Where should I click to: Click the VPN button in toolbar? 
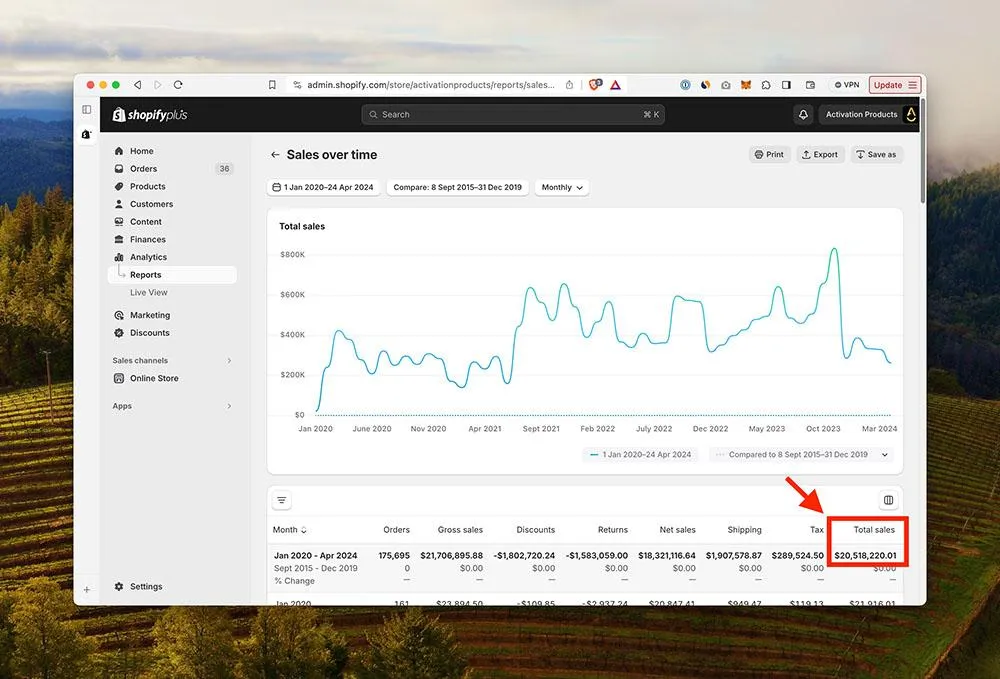(x=848, y=85)
